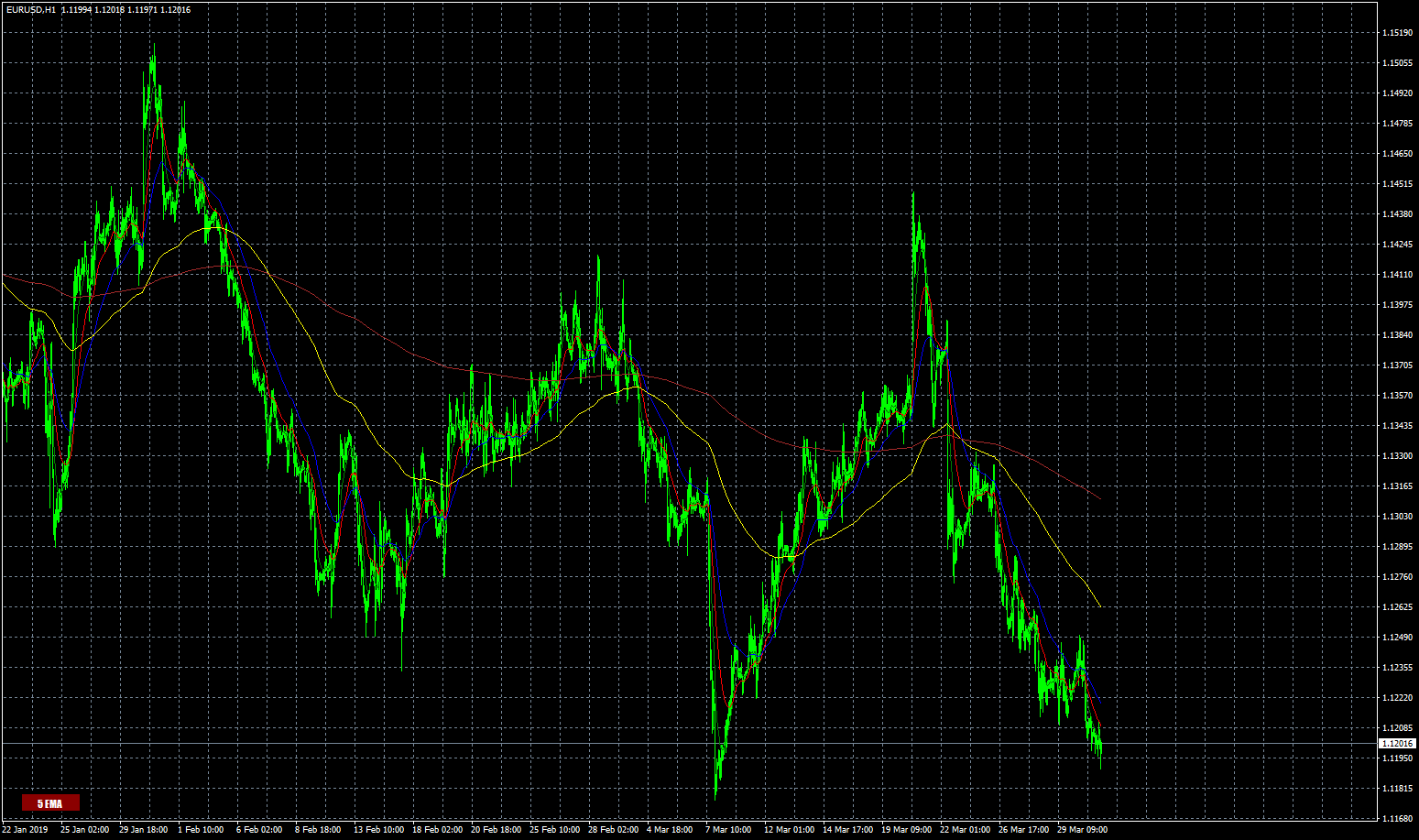Select the 19 Mar 09:00 time label

(x=906, y=830)
